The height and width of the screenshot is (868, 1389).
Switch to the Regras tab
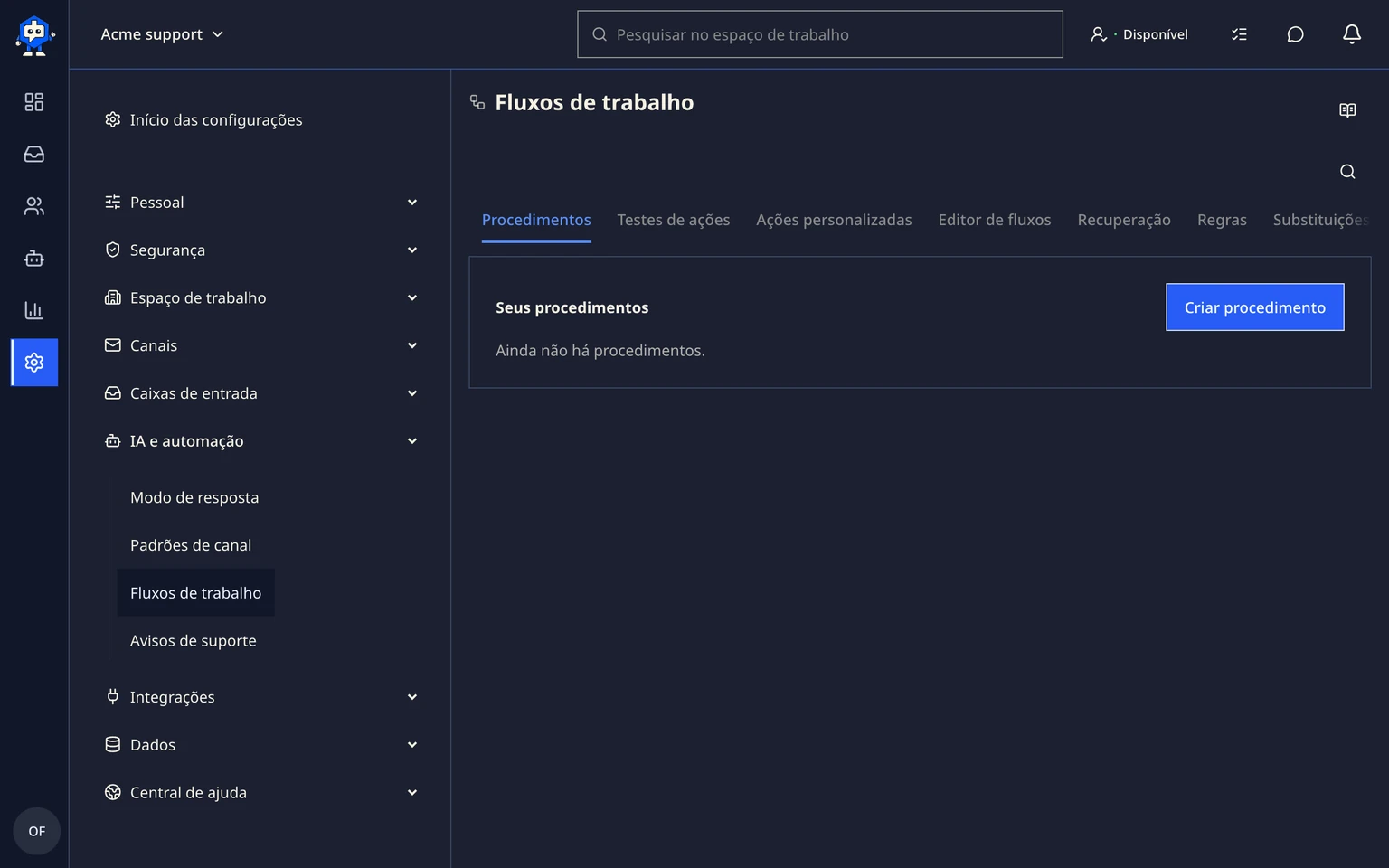(1222, 220)
